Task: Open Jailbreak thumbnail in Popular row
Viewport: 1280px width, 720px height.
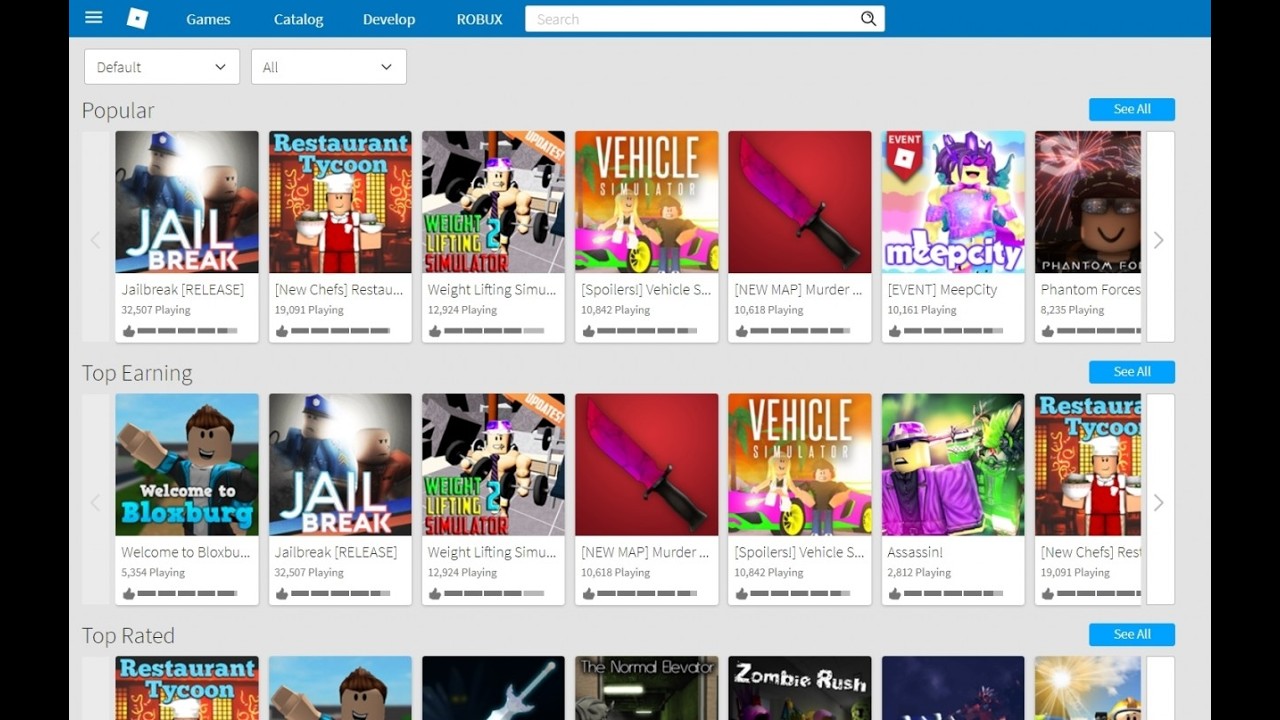Action: (x=187, y=202)
